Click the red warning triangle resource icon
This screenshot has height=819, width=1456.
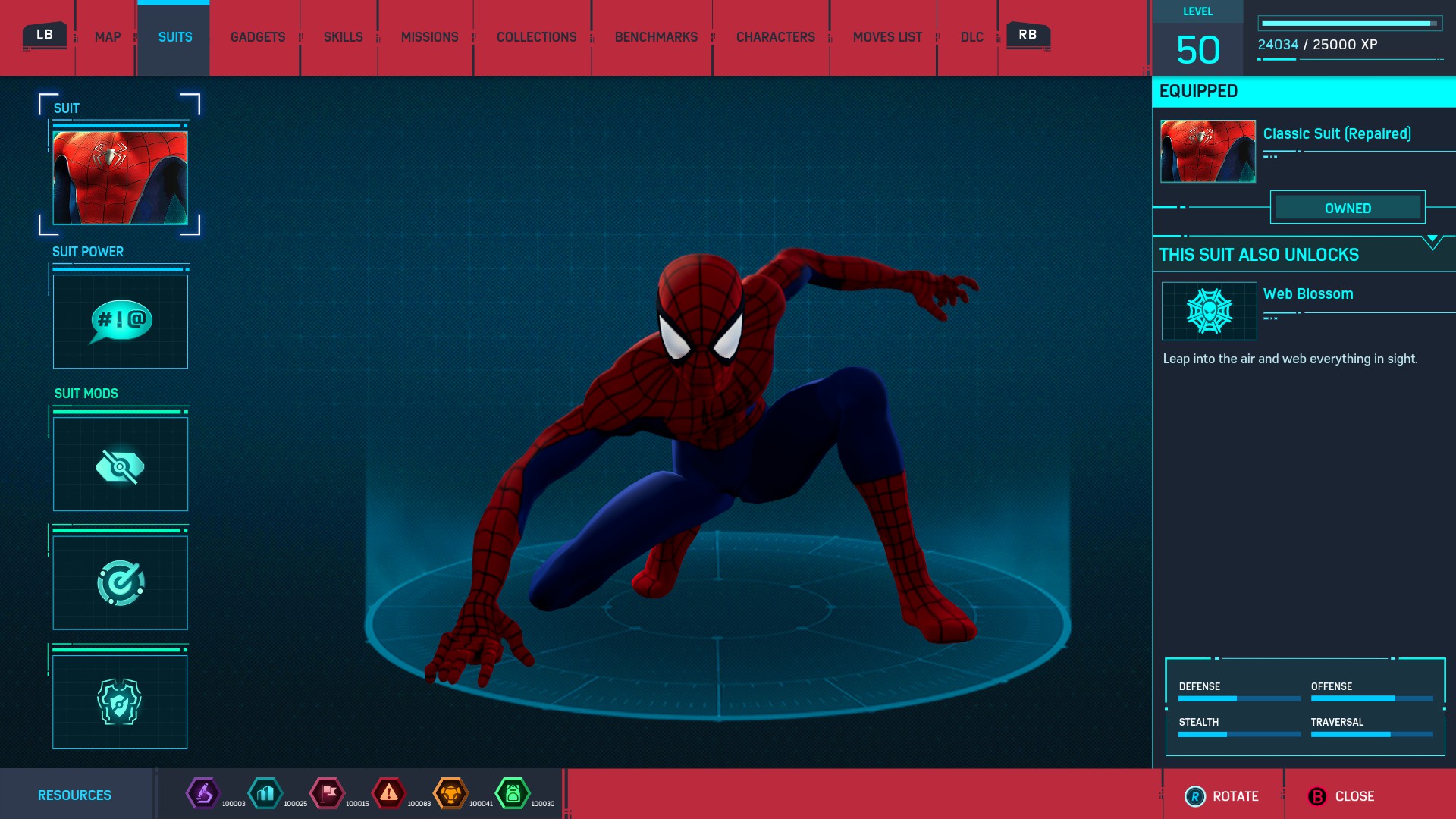pyautogui.click(x=388, y=794)
